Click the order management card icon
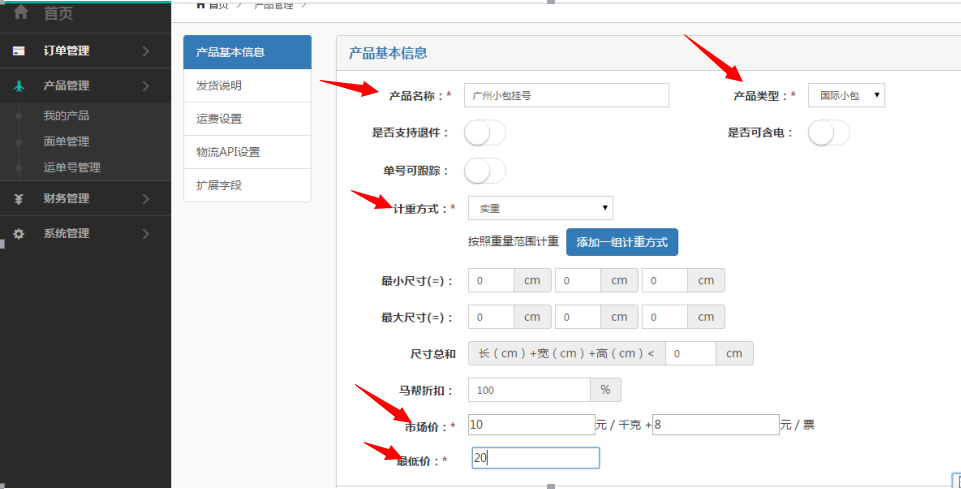 click(19, 50)
